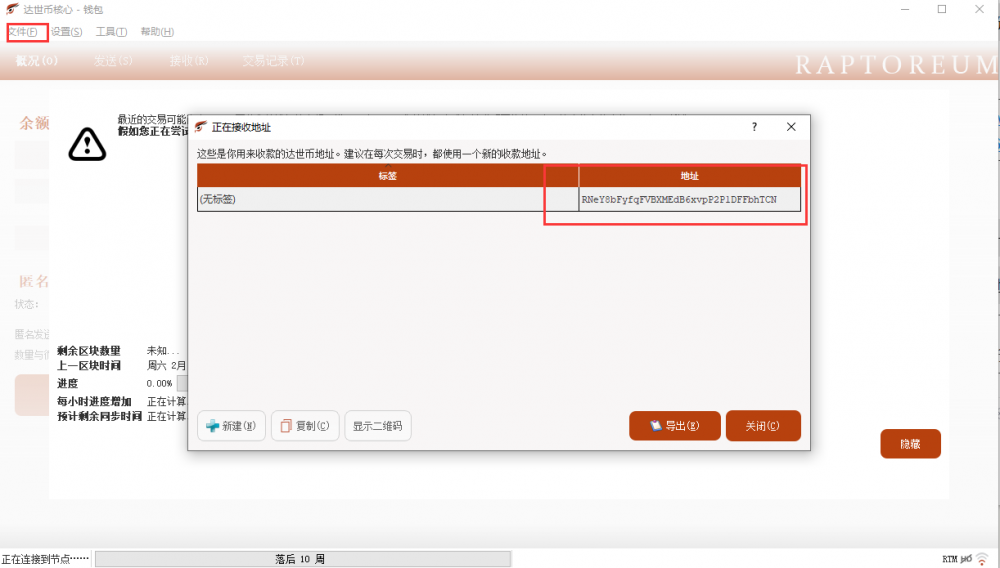This screenshot has width=1000, height=568.
Task: Click the RTM unit label in status bar
Action: [x=950, y=559]
